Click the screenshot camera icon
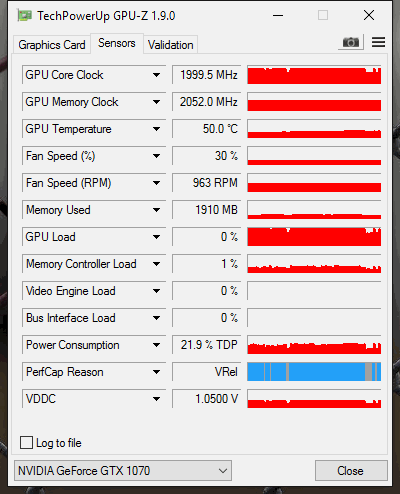The height and width of the screenshot is (494, 400). pos(351,42)
